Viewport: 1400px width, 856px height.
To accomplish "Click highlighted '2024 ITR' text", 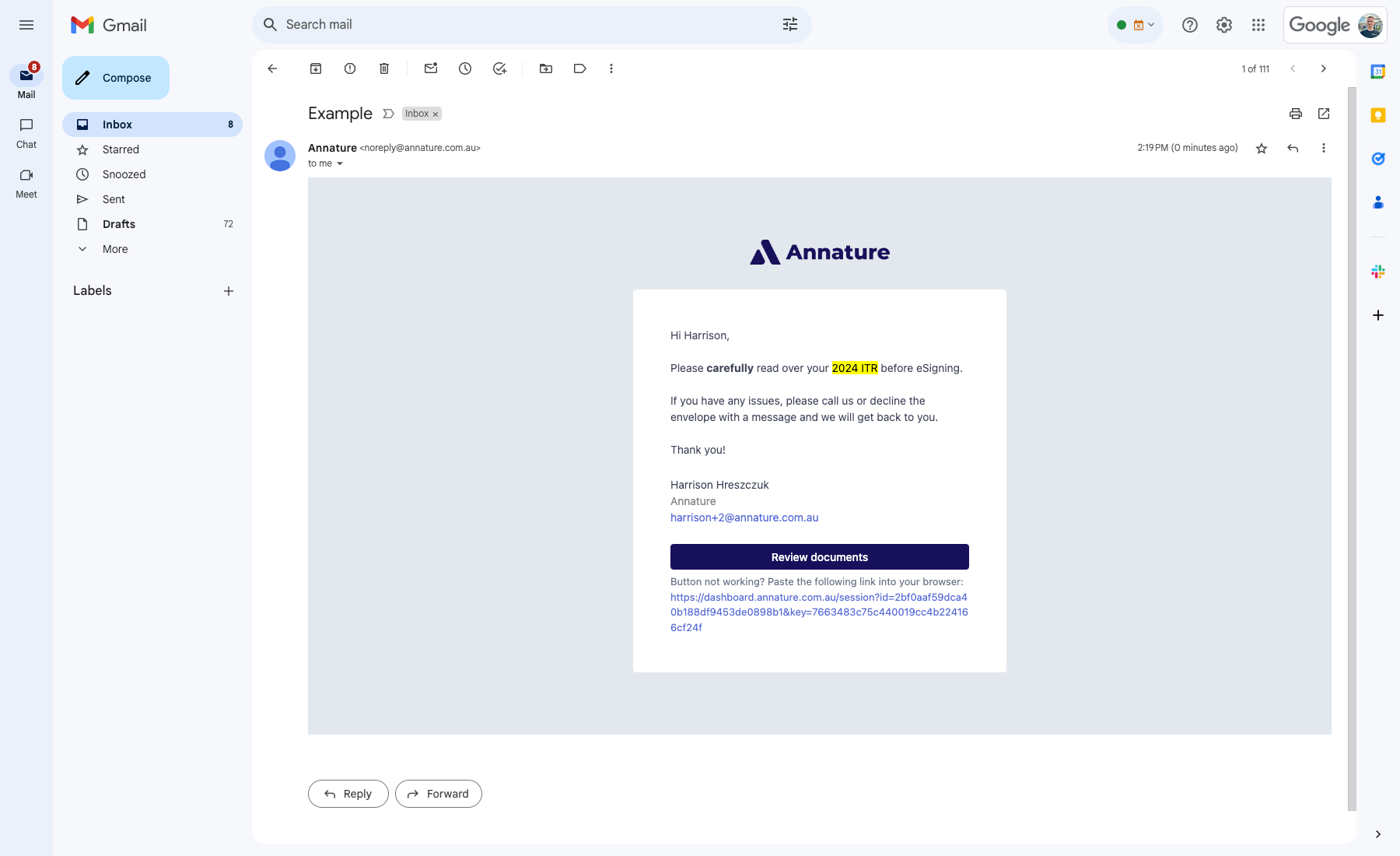I will coord(855,368).
